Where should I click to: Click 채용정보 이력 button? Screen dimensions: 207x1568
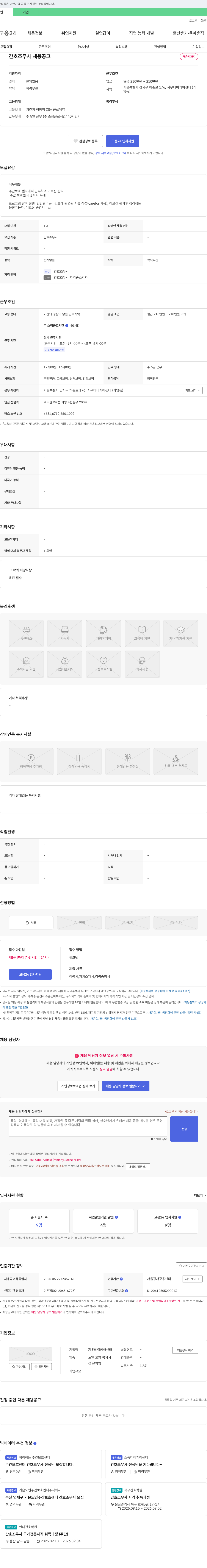click(x=185, y=1350)
